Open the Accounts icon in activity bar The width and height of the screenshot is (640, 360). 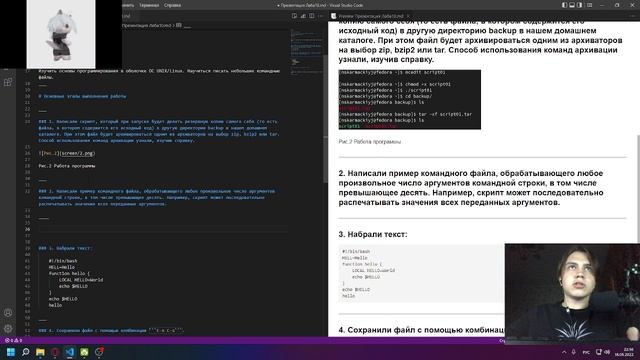[x=8, y=313]
